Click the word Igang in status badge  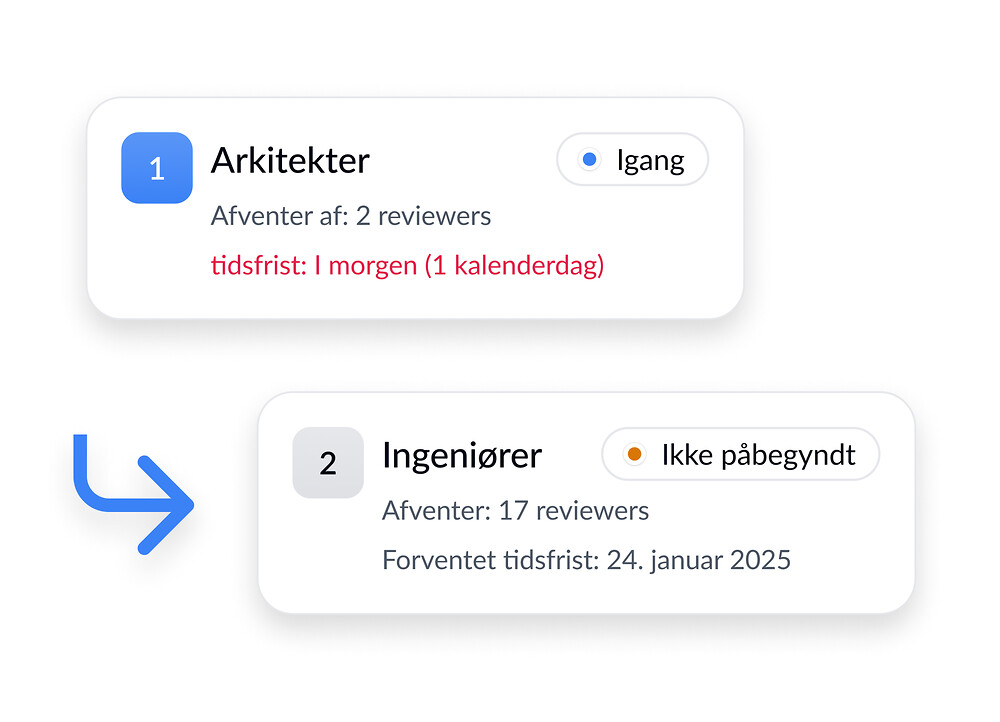[651, 161]
